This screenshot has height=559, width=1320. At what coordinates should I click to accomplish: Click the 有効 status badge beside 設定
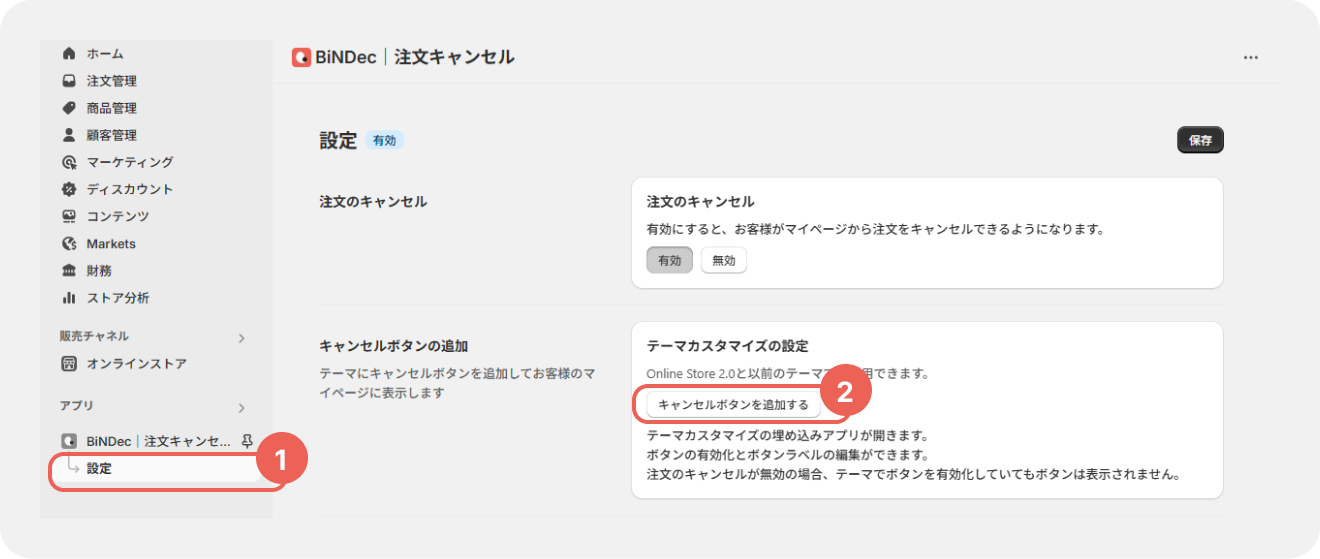[385, 141]
